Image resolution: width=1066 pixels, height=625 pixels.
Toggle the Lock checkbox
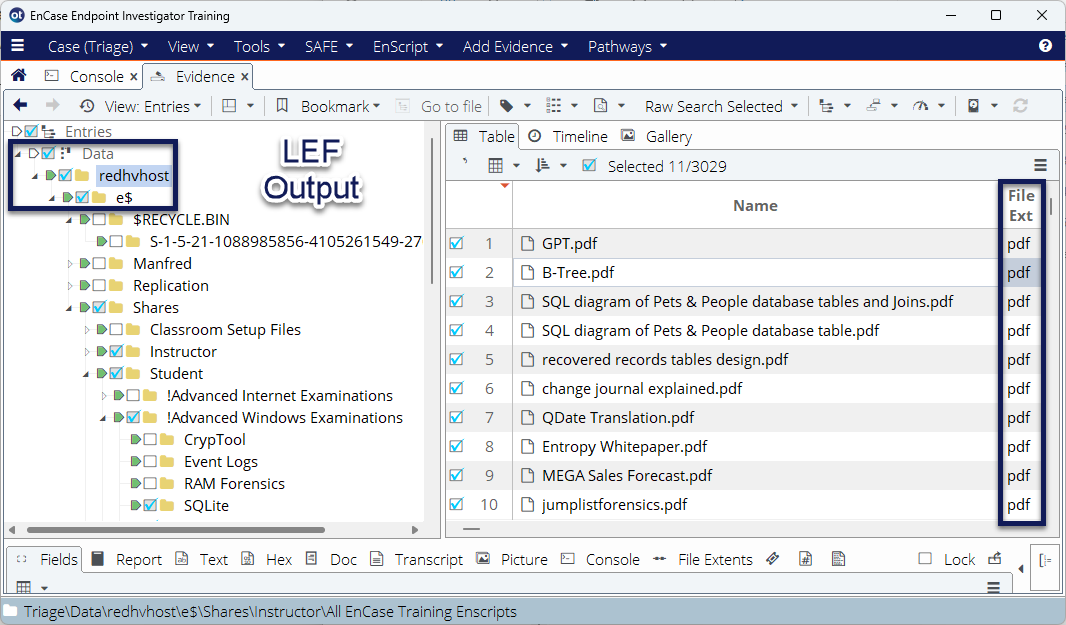coord(925,558)
